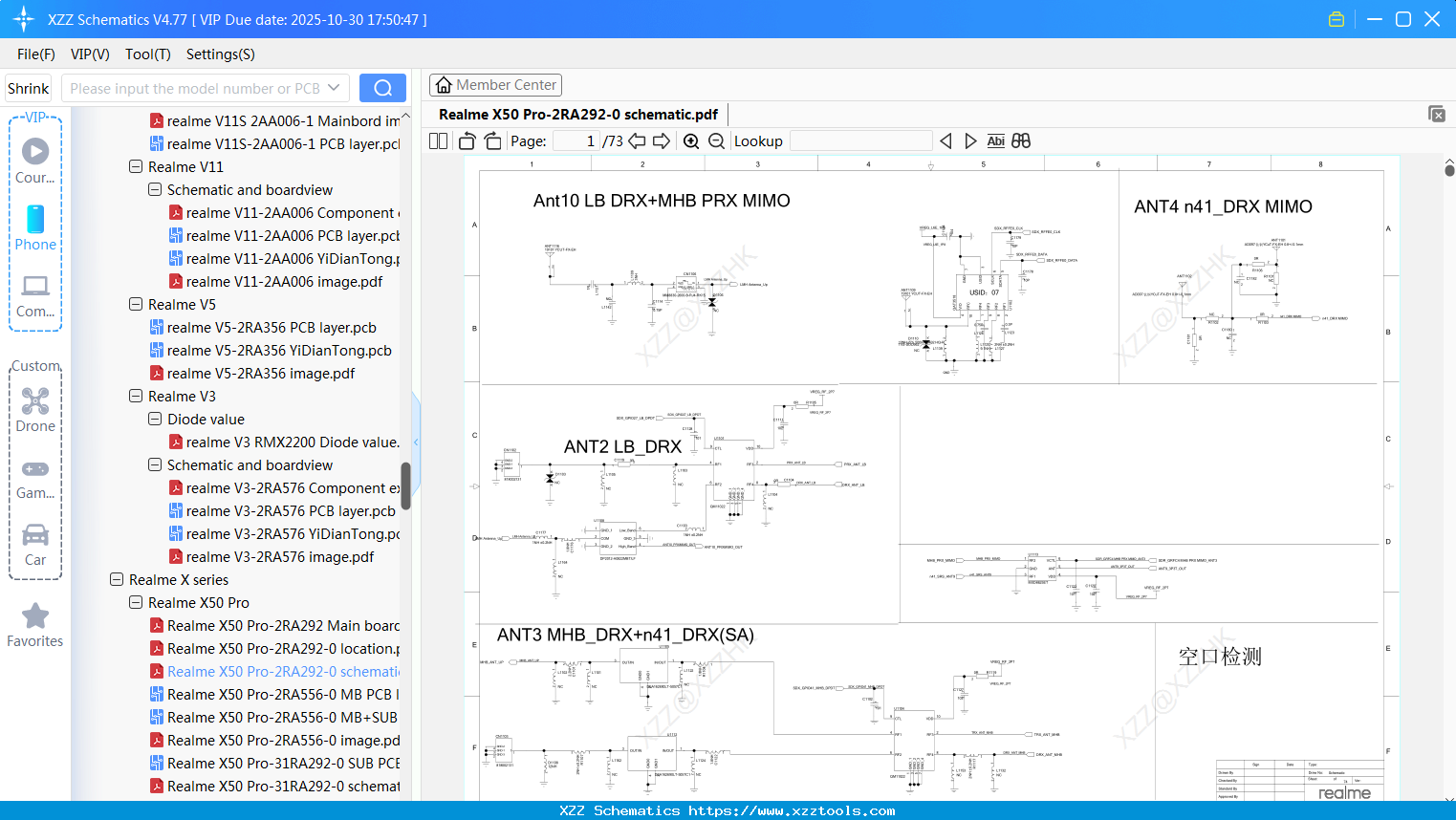Rotate the page counterclockwise

(x=467, y=141)
